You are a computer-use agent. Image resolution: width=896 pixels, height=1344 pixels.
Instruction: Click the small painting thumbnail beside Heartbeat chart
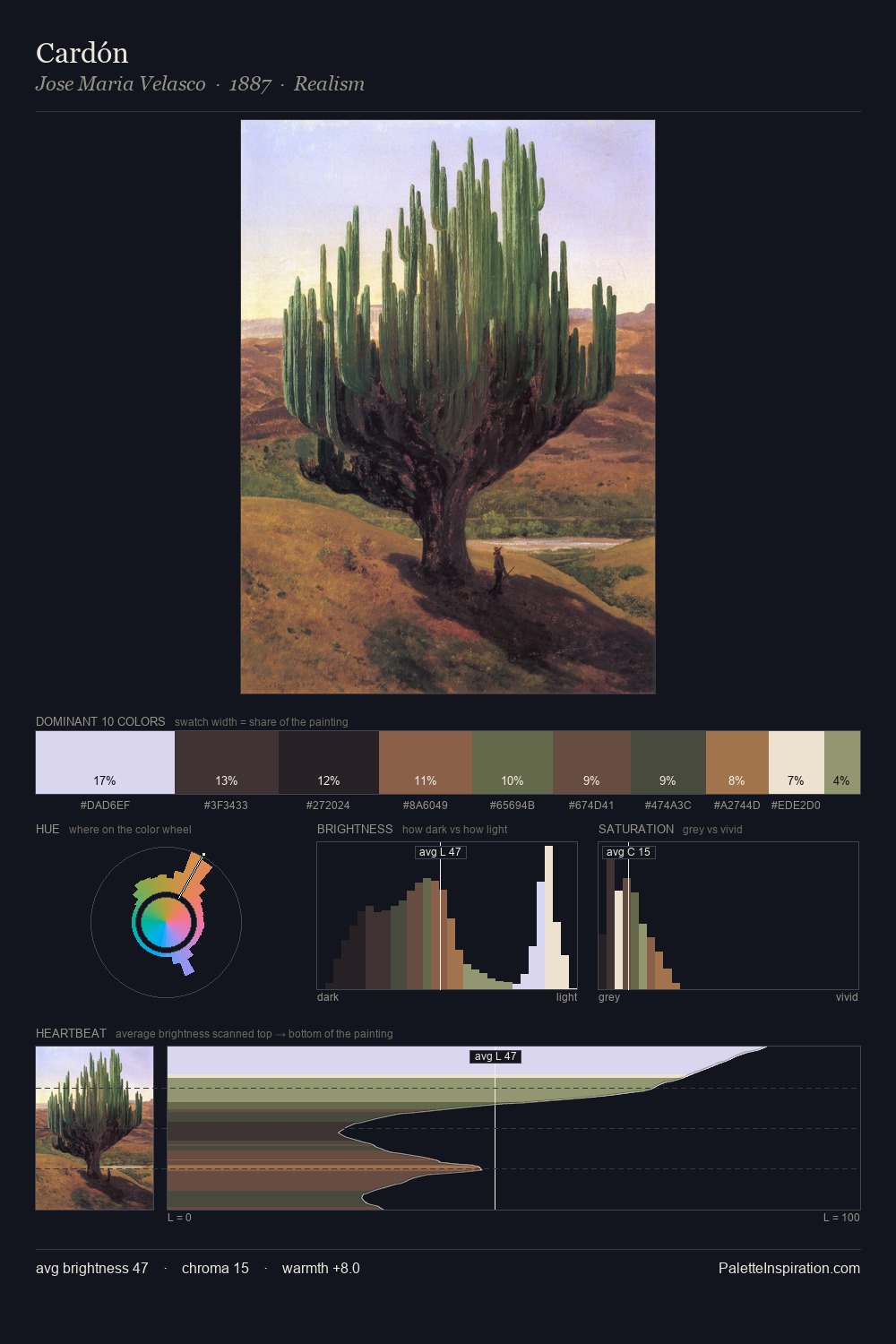click(94, 1128)
